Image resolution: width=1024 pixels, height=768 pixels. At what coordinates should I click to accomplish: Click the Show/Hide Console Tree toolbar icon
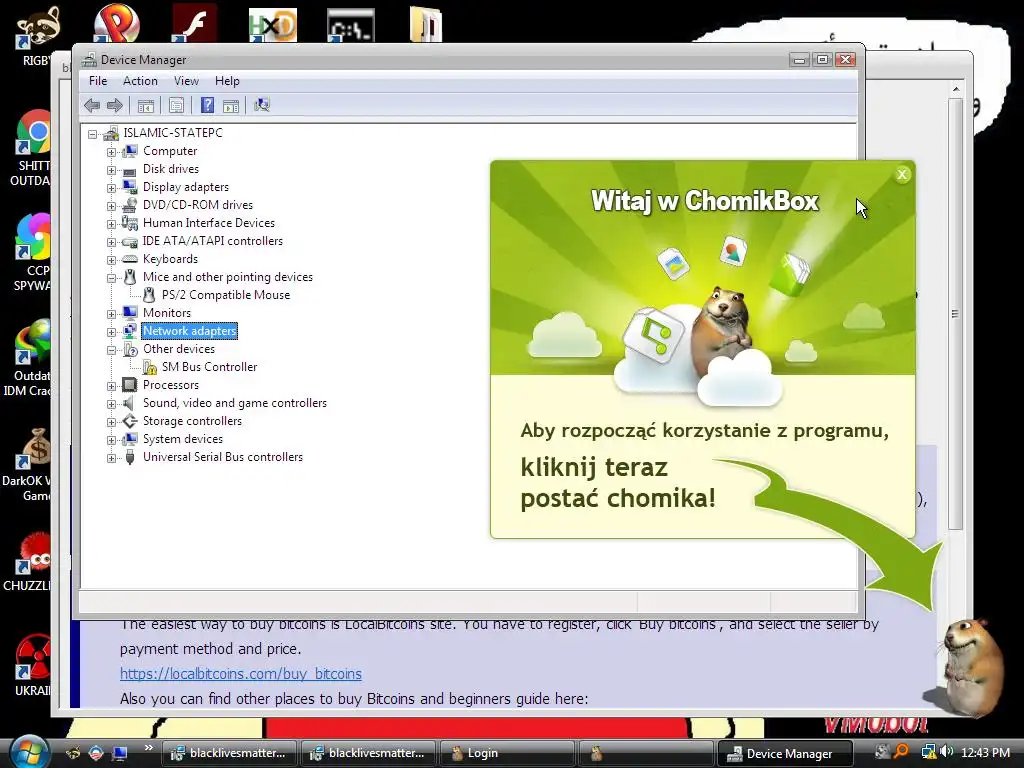pos(146,105)
